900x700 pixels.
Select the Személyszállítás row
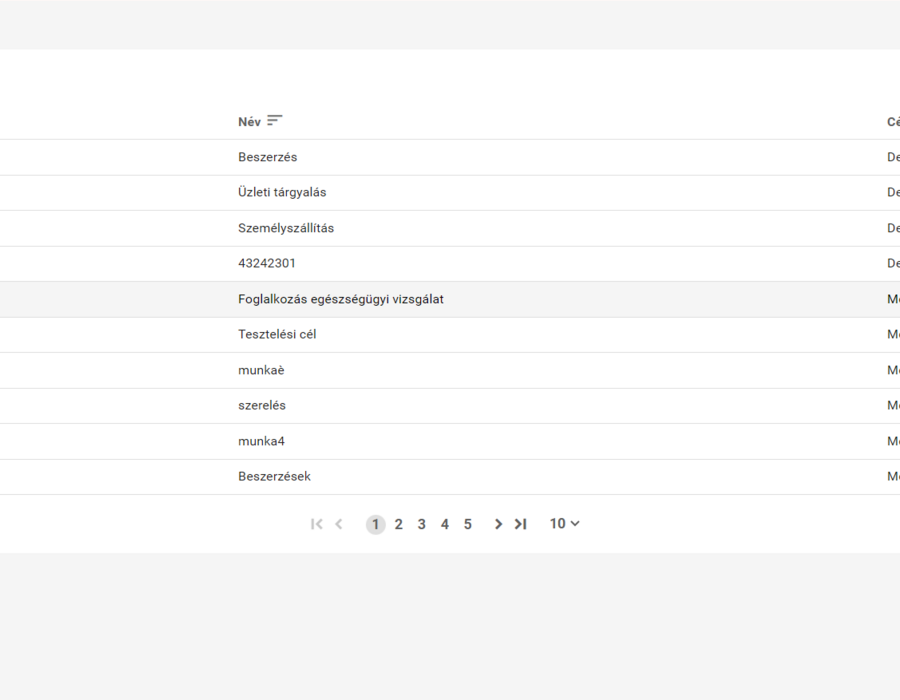click(450, 228)
